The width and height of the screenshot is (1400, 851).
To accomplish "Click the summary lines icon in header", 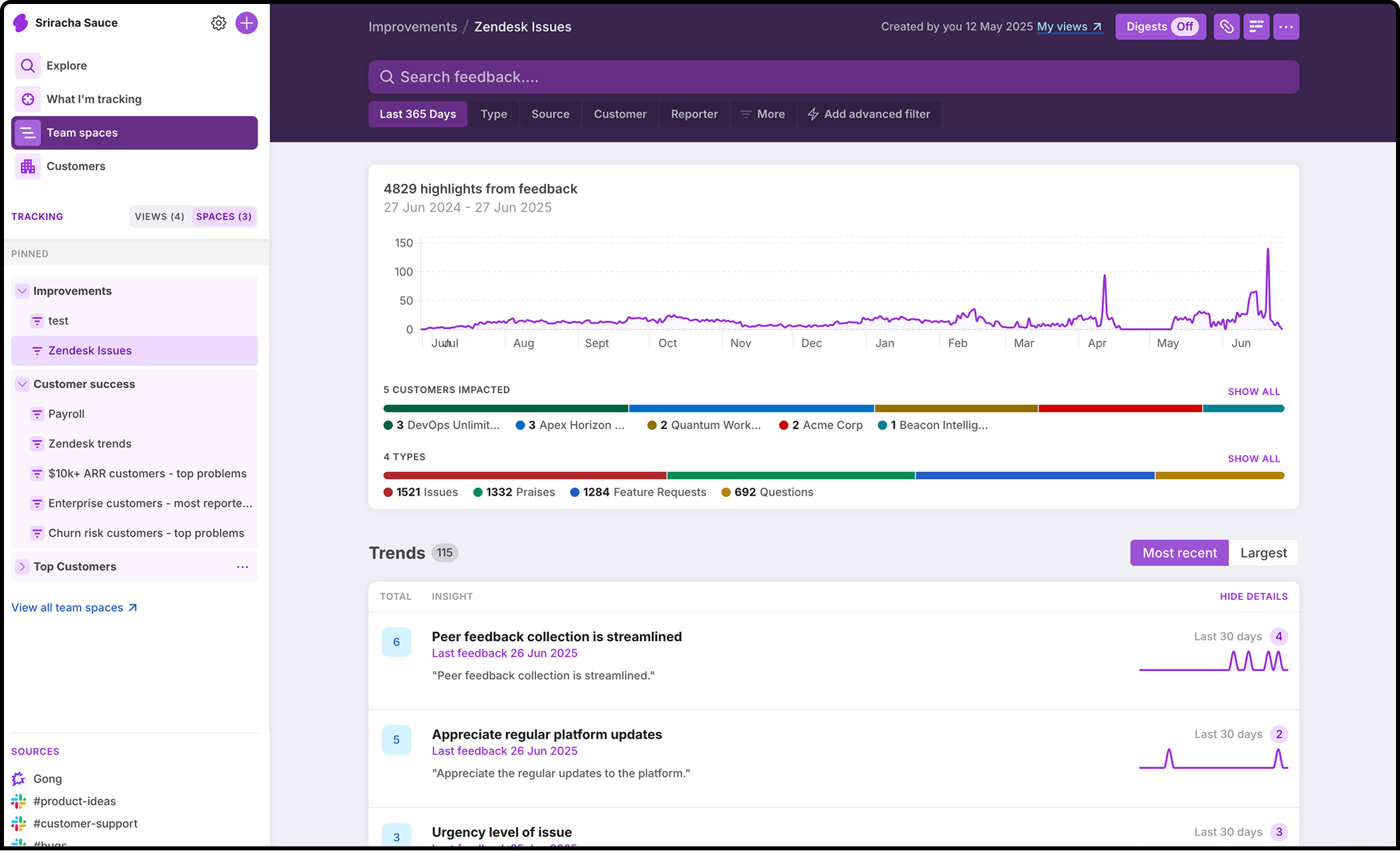I will point(1256,27).
